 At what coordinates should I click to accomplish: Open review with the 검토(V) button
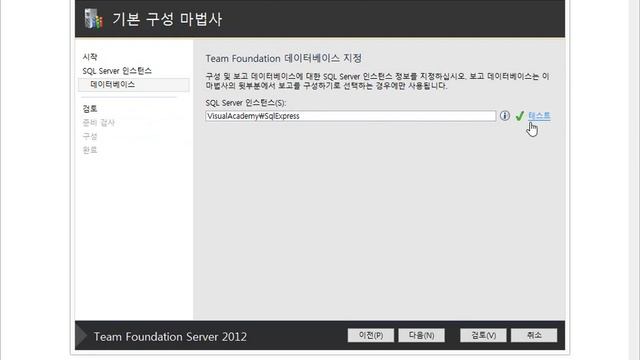tap(483, 336)
